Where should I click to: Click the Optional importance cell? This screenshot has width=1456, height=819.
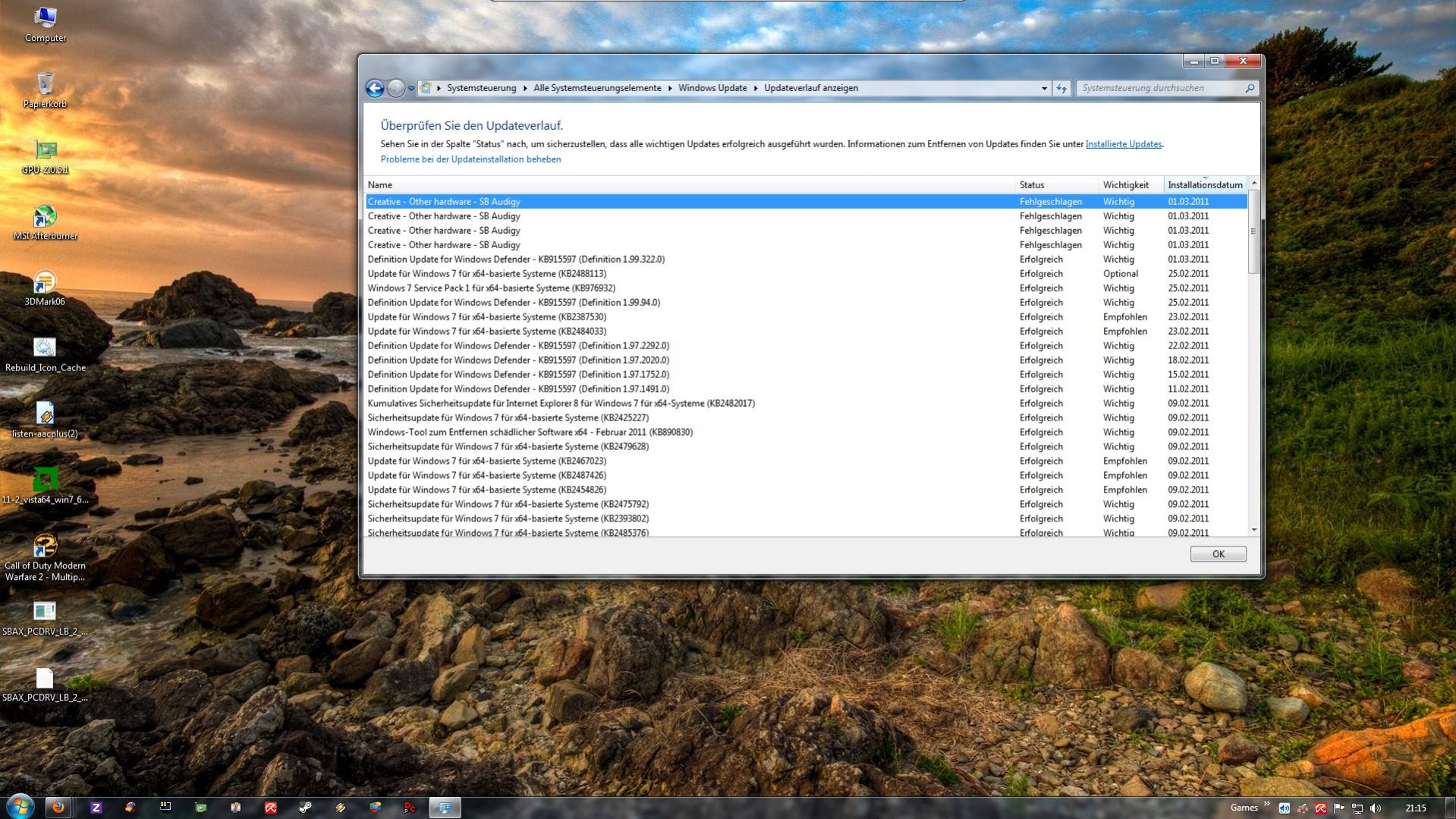coord(1120,274)
